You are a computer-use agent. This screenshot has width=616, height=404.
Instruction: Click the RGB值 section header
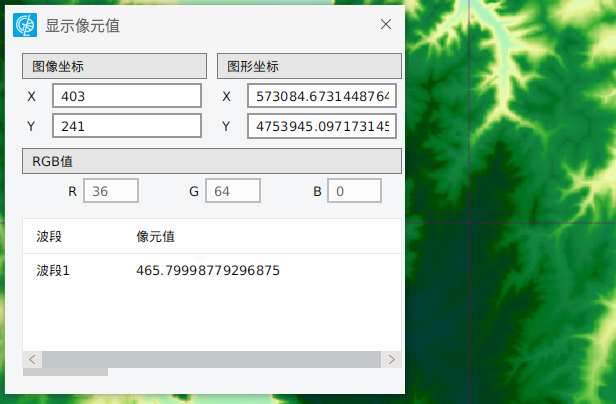(211, 161)
